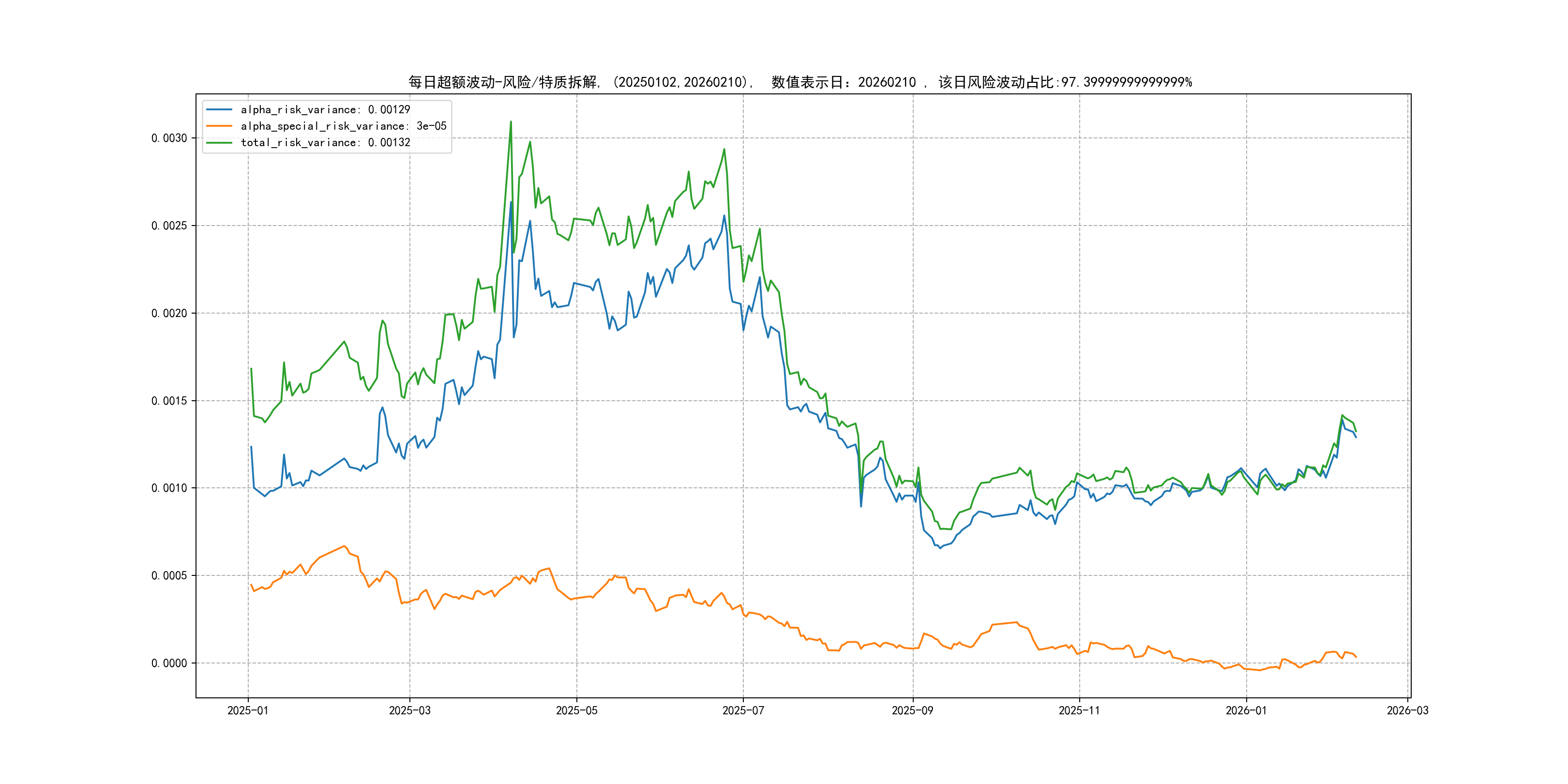Click the 0.0015 y-axis tick label
This screenshot has height=784, width=1568.
[x=169, y=401]
